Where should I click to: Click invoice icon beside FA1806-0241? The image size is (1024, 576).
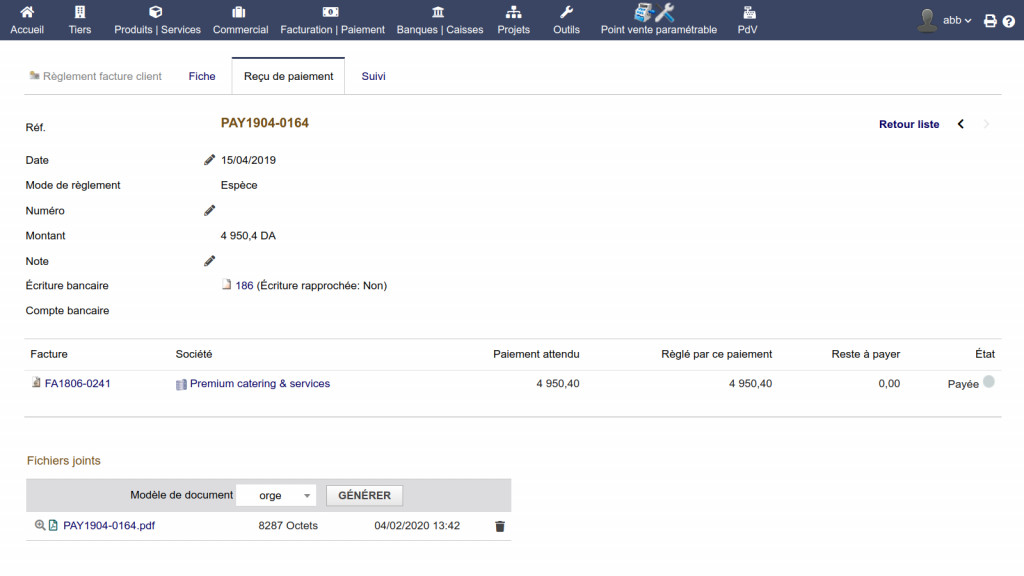tap(36, 383)
